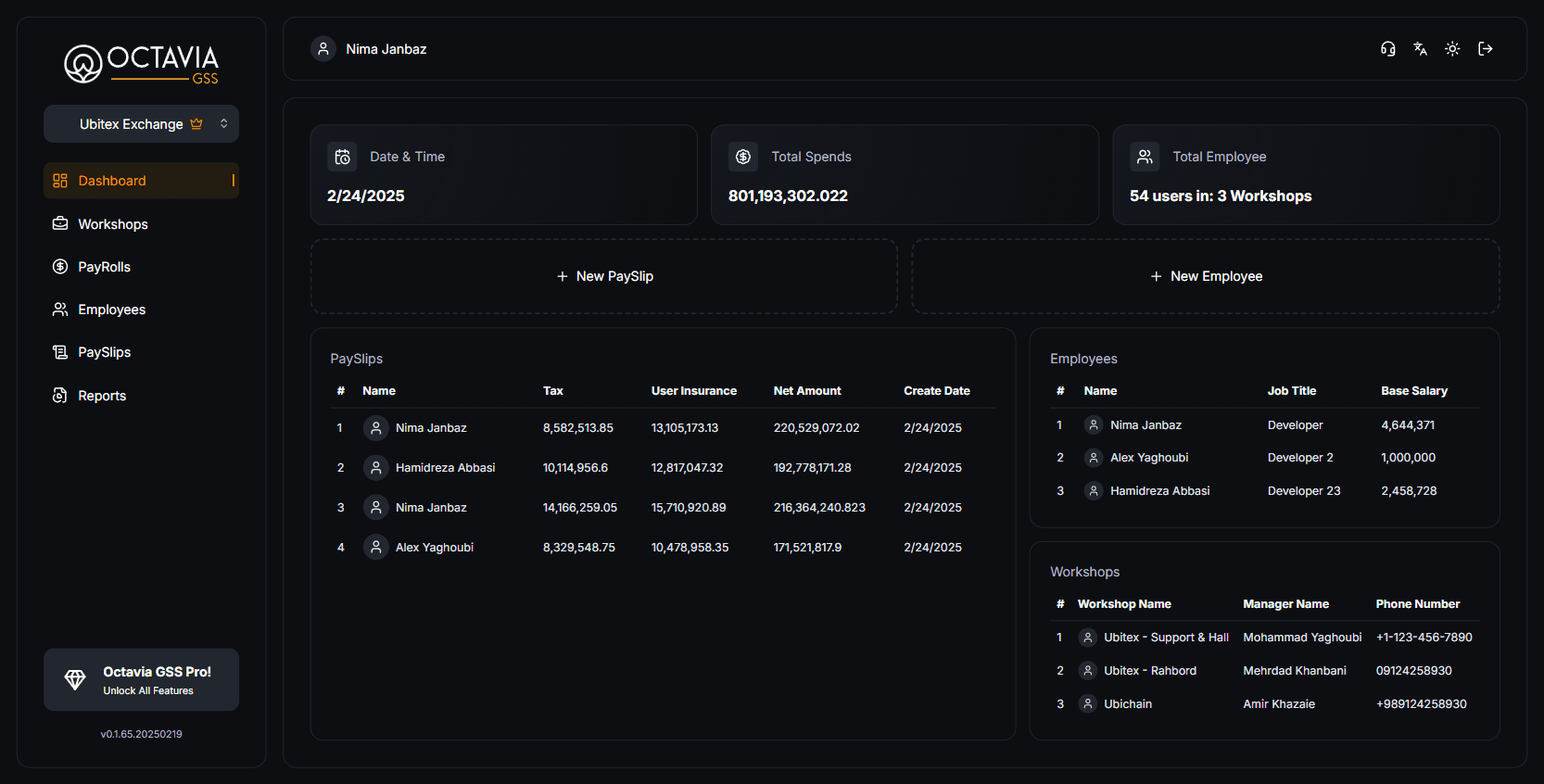Click the Date & Time calendar icon
Viewport: 1544px width, 784px height.
point(342,157)
